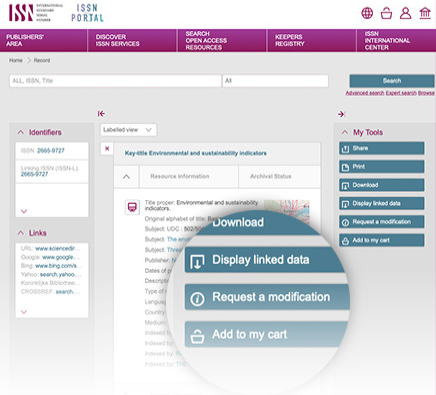Click Linking ISSN 2665-9727 value
This screenshot has width=436, height=395.
(34, 174)
